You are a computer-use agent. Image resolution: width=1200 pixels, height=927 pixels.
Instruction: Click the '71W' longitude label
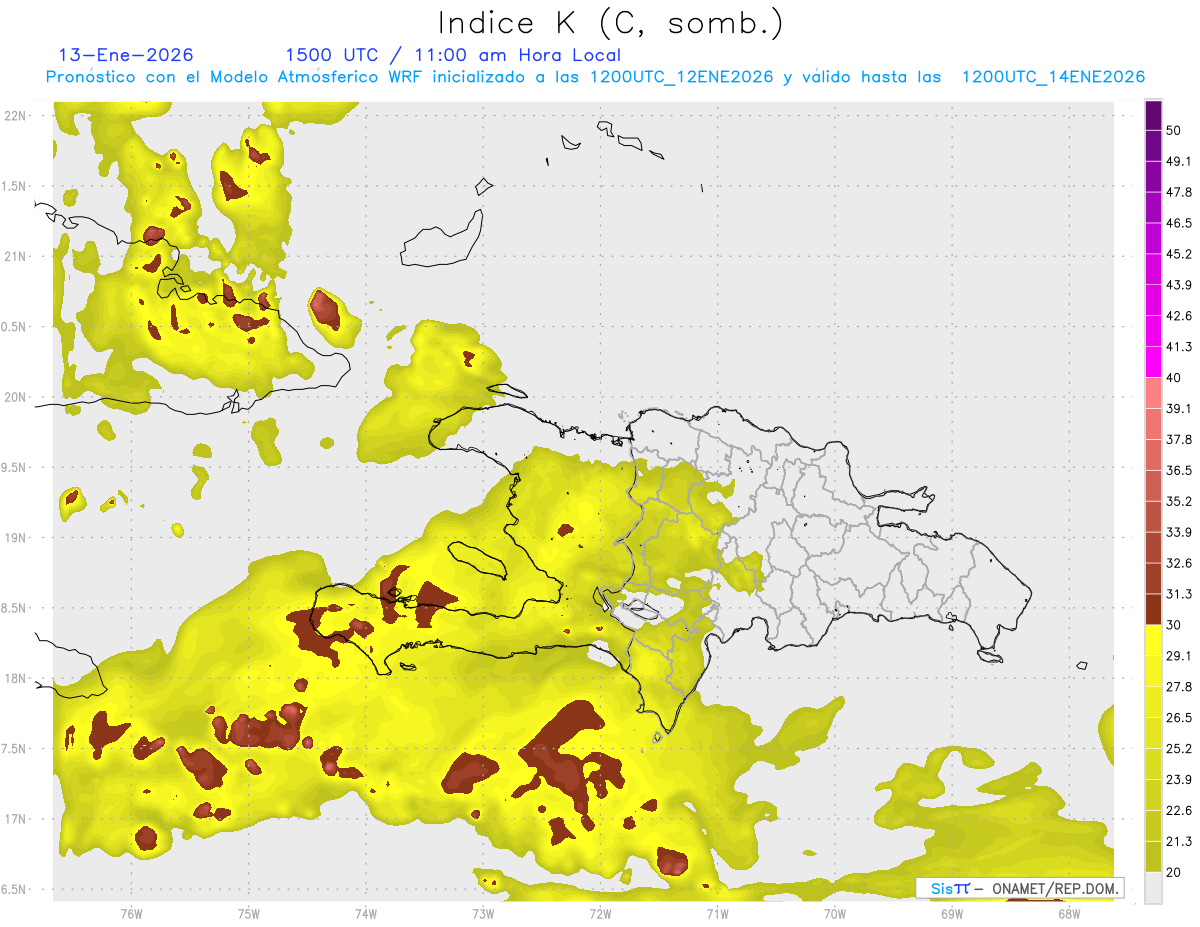pos(717,914)
